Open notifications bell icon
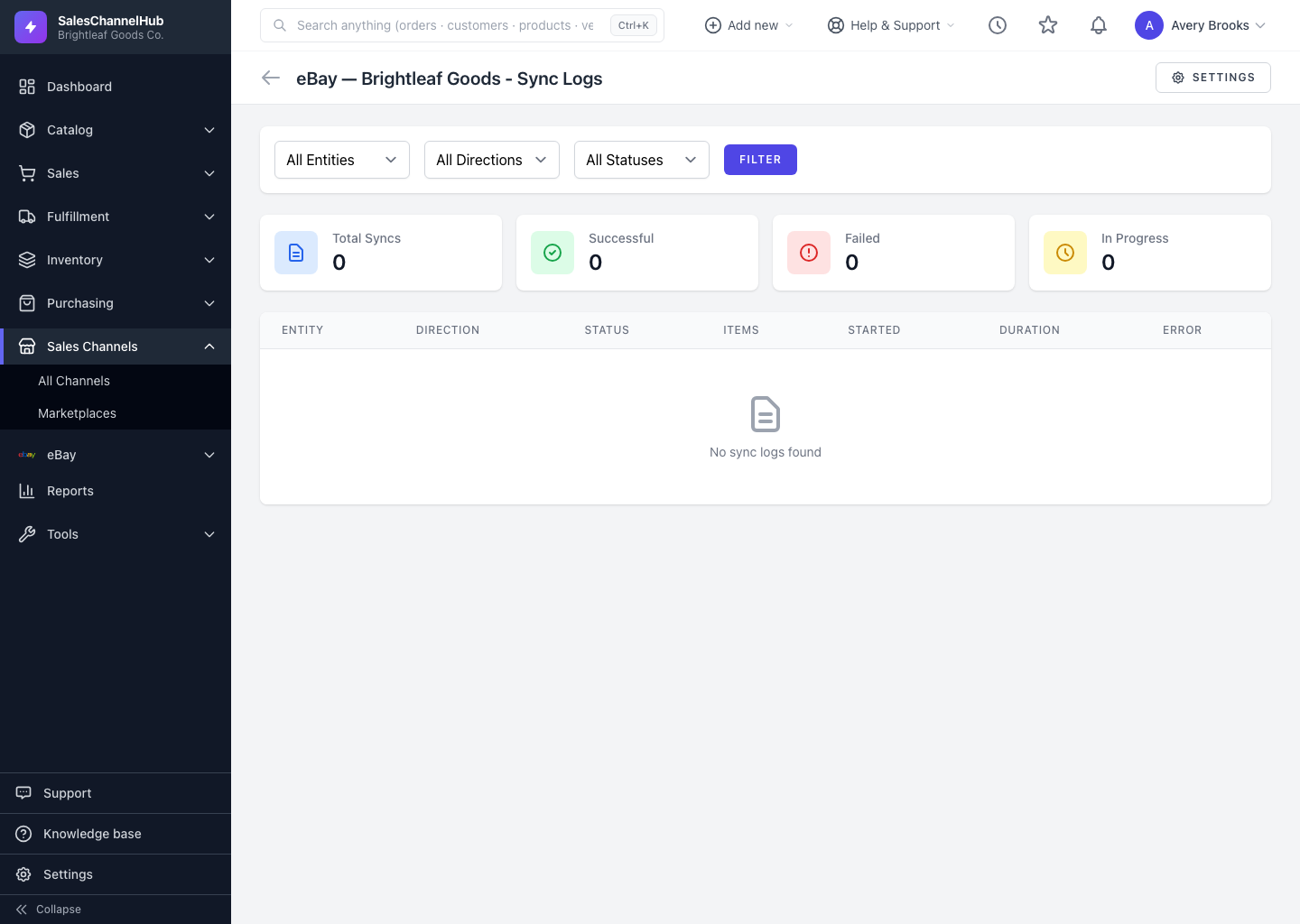 (x=1099, y=25)
